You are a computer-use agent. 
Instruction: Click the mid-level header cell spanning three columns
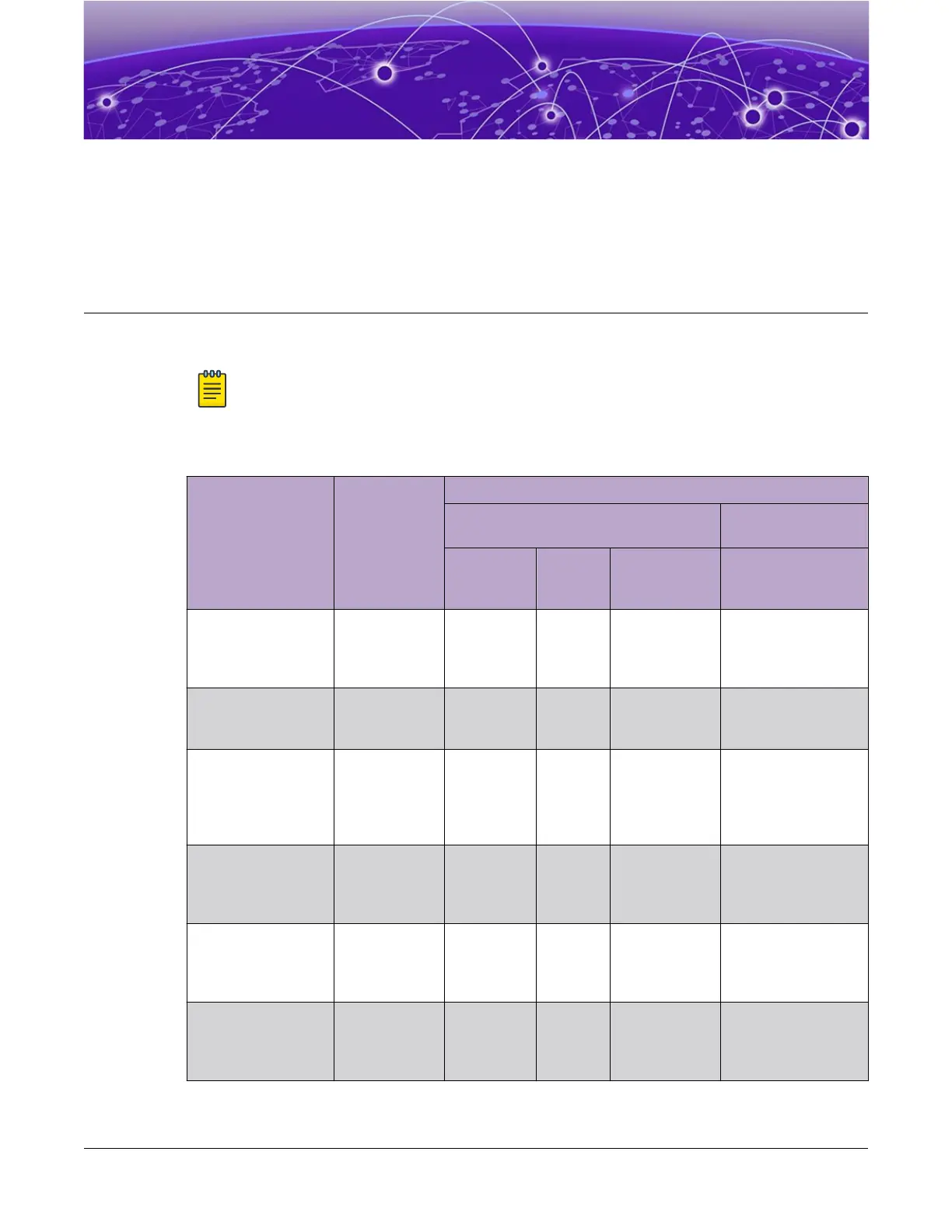[583, 526]
